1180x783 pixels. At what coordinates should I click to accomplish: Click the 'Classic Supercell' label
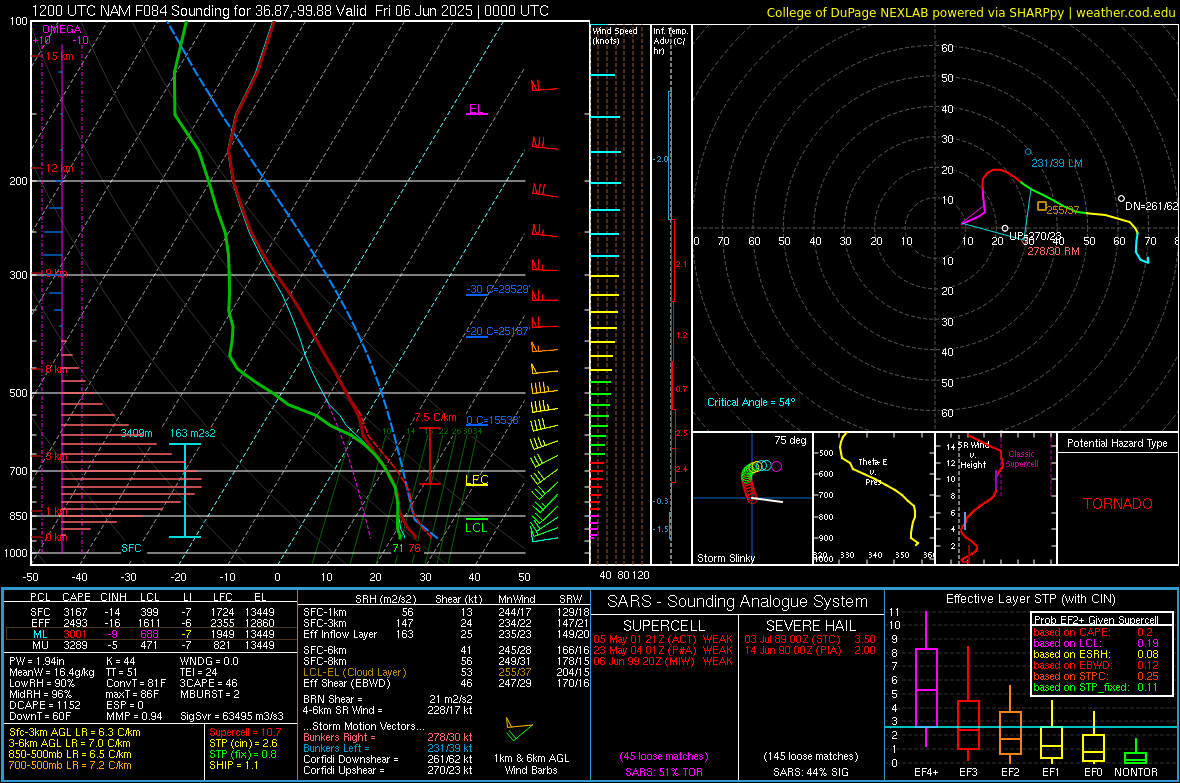pos(1021,459)
